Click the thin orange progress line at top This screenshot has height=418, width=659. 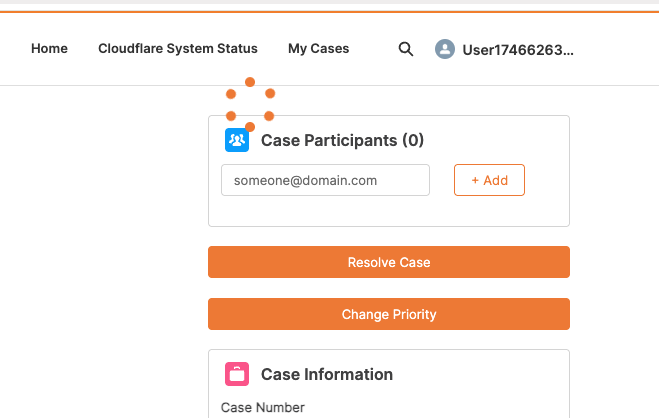[x=330, y=12]
